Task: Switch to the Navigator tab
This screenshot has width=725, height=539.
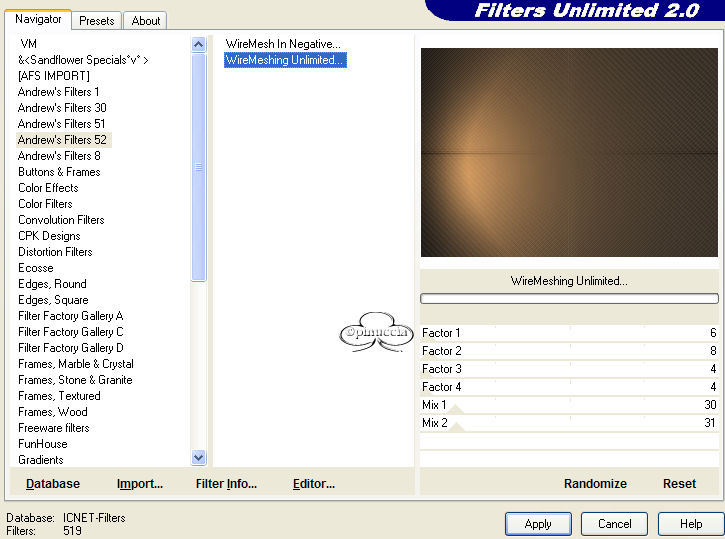Action: tap(38, 19)
